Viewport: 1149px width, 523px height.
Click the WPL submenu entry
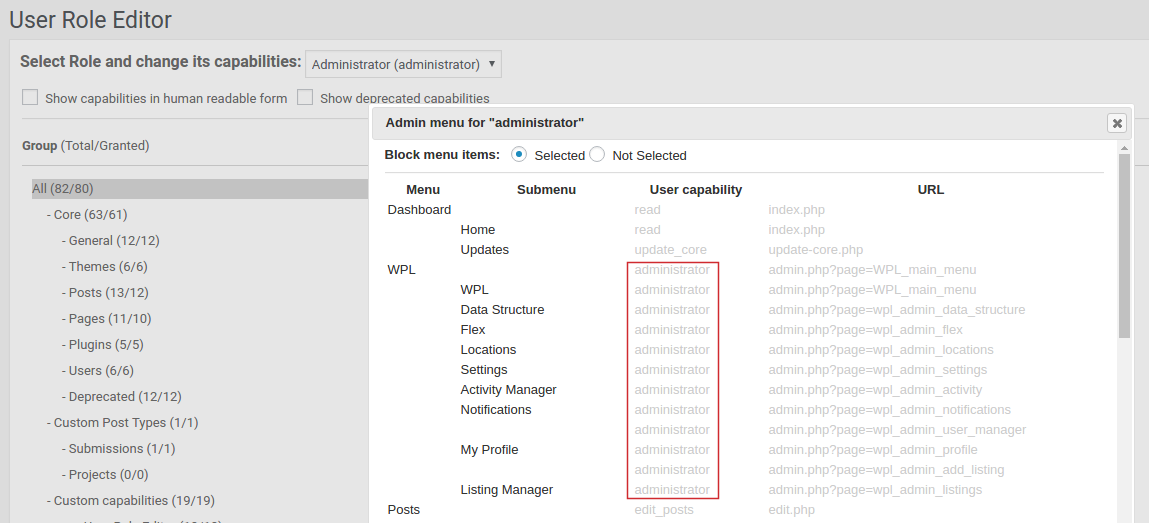click(474, 289)
